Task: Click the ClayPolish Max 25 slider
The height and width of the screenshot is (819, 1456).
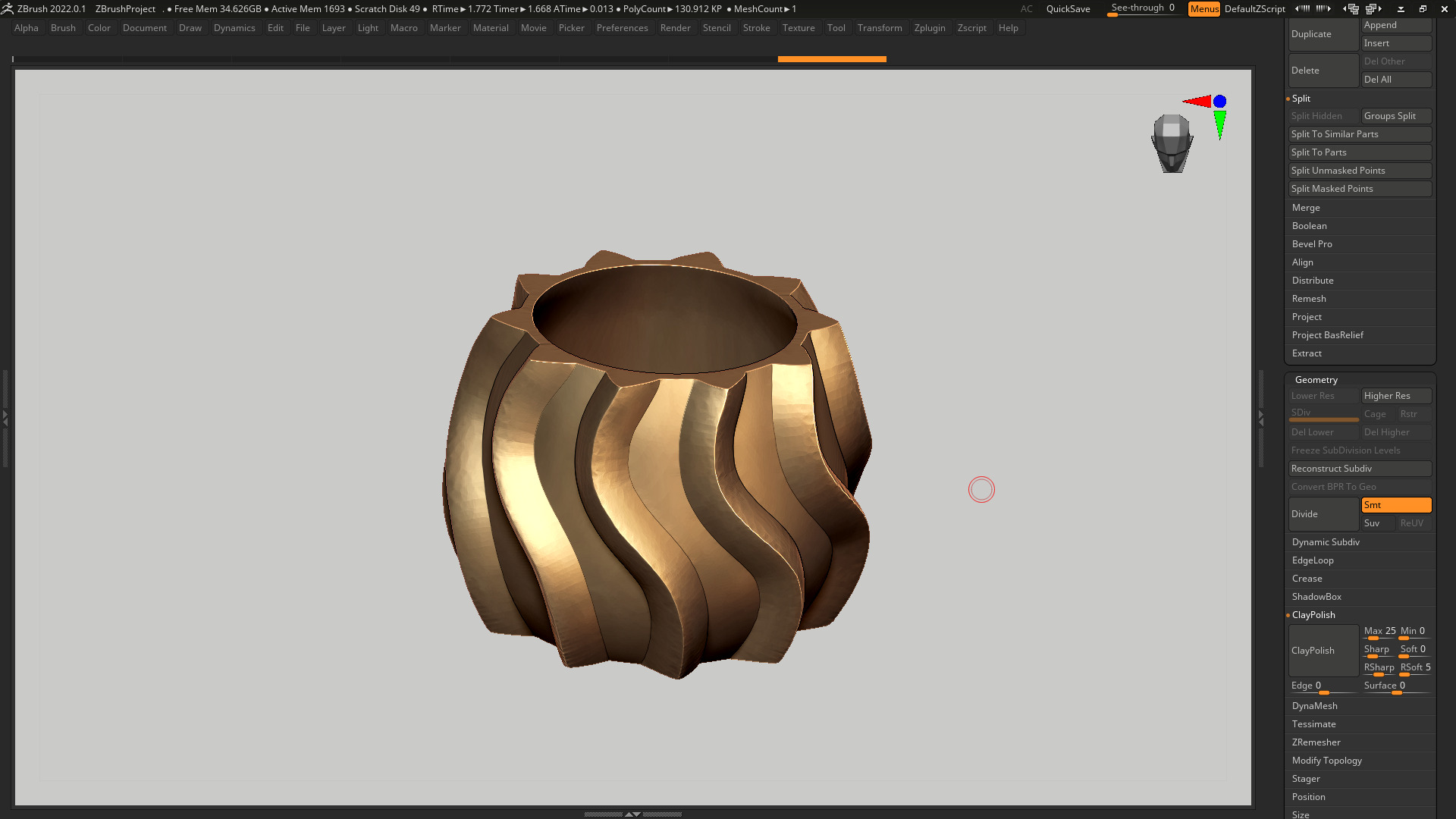Action: pyautogui.click(x=1379, y=632)
